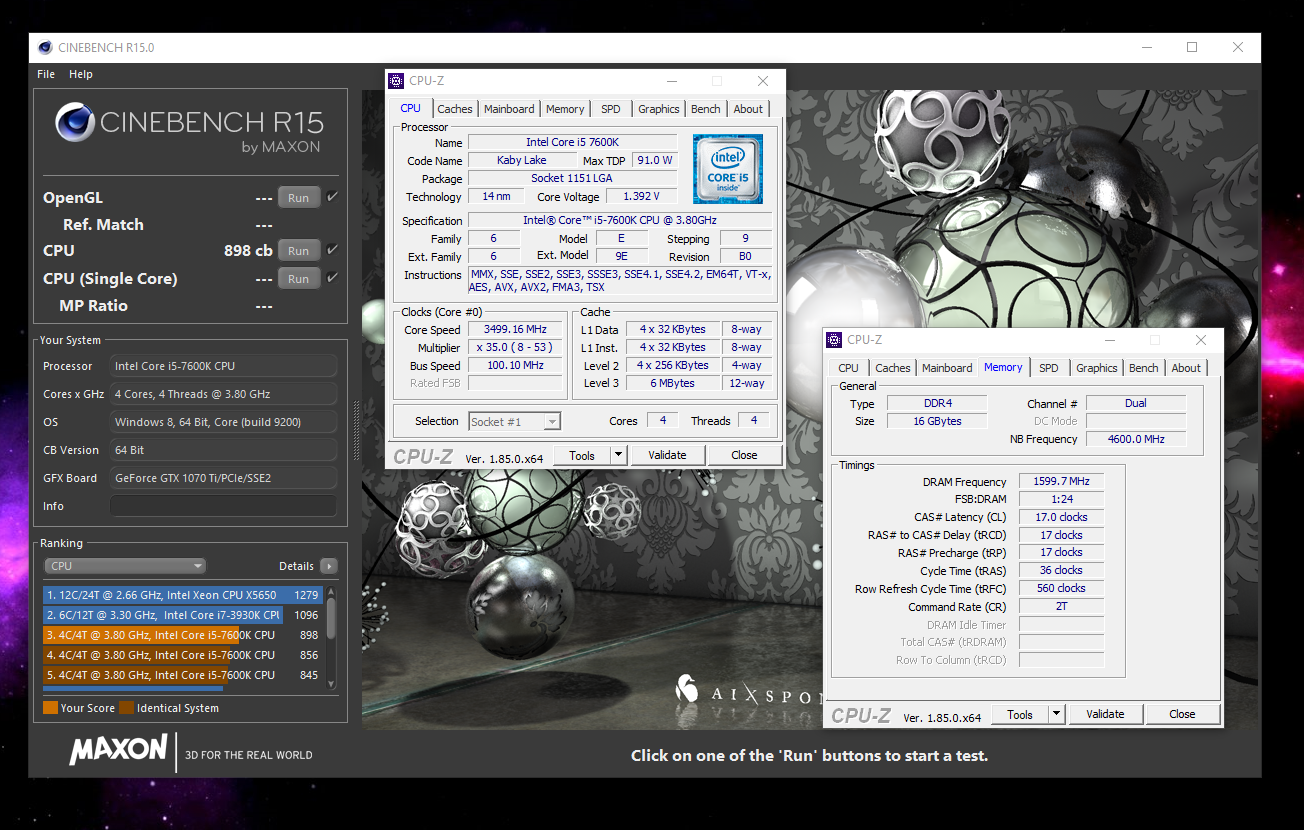Switch to Graphics tab in CPU-Z CPU window
Viewport: 1304px width, 830px height.
(659, 109)
